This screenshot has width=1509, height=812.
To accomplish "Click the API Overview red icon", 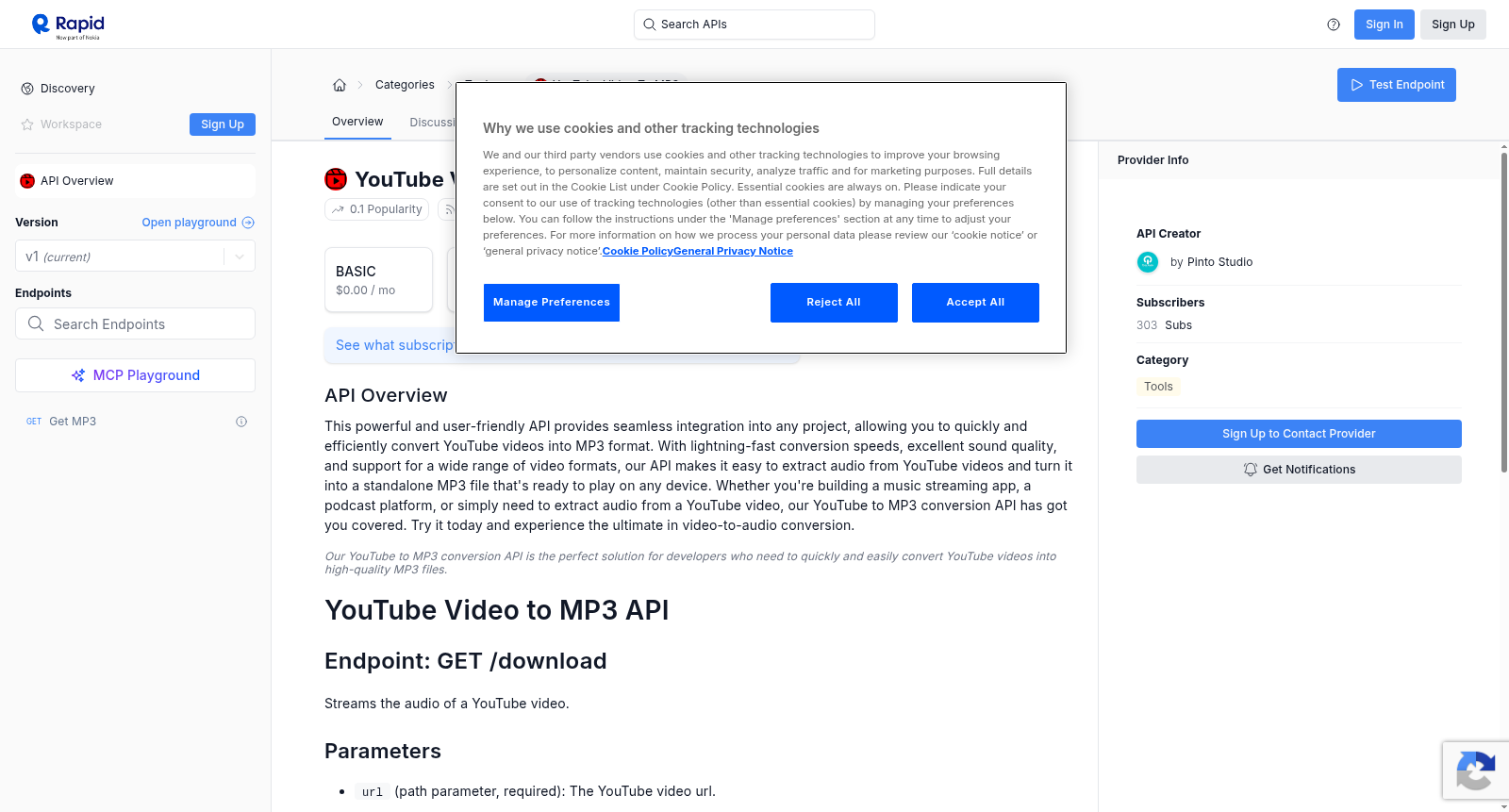I will [27, 181].
